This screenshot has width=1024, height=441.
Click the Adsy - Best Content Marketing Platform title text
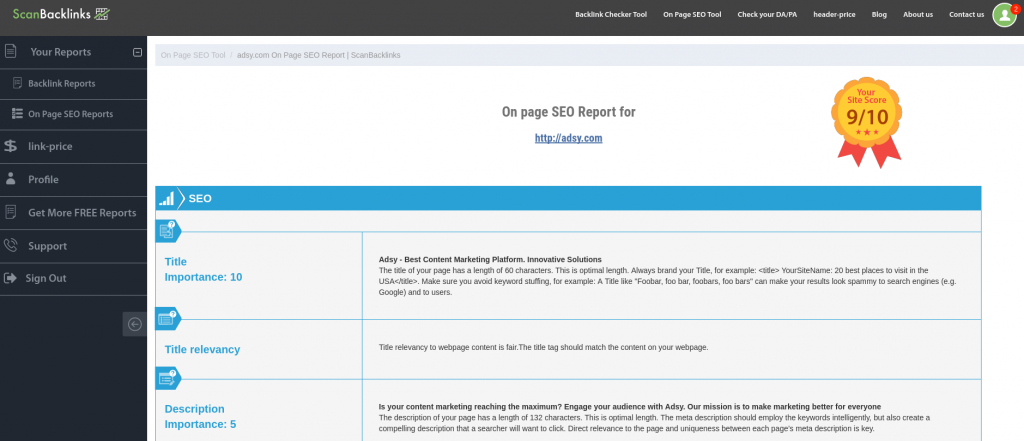click(x=490, y=259)
